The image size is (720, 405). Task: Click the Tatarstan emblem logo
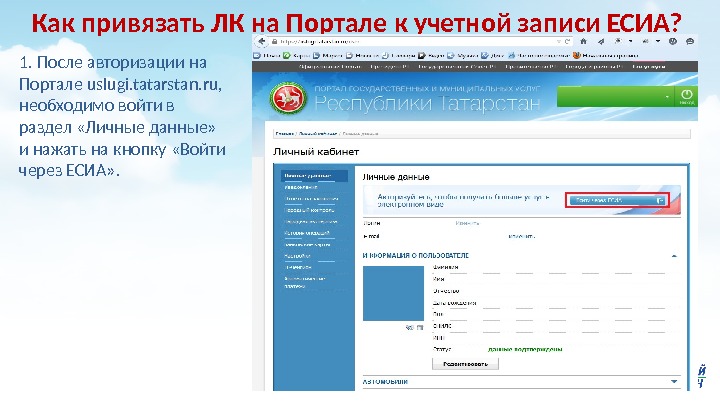pyautogui.click(x=288, y=98)
